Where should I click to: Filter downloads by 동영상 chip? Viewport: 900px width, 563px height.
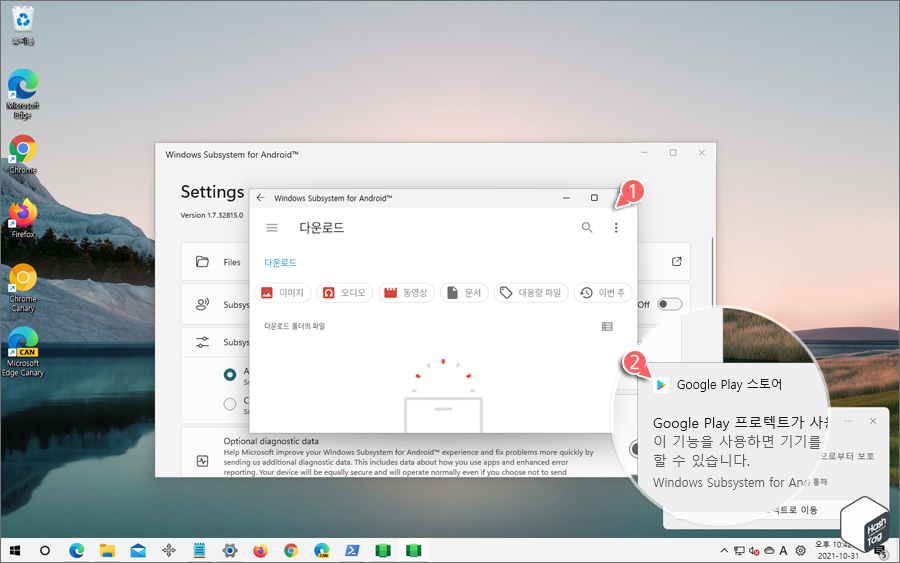pyautogui.click(x=406, y=293)
